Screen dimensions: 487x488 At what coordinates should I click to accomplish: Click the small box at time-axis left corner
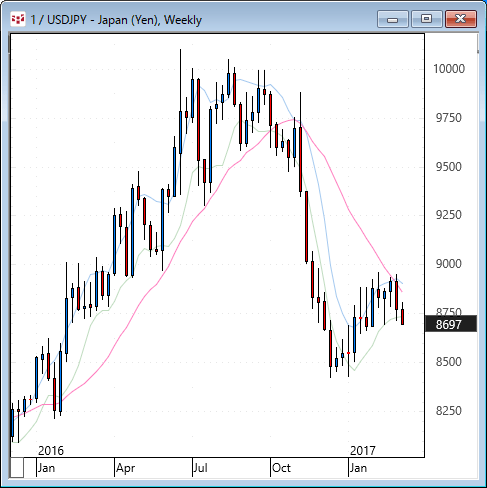[17, 468]
